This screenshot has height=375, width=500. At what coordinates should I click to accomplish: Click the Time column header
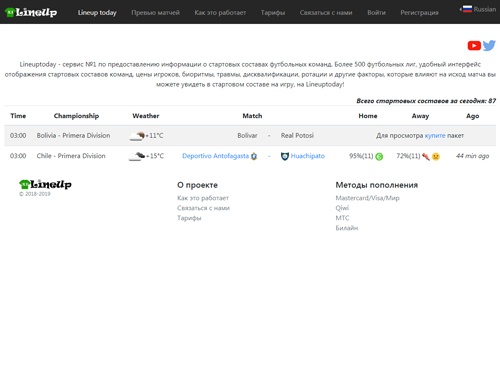(x=18, y=116)
